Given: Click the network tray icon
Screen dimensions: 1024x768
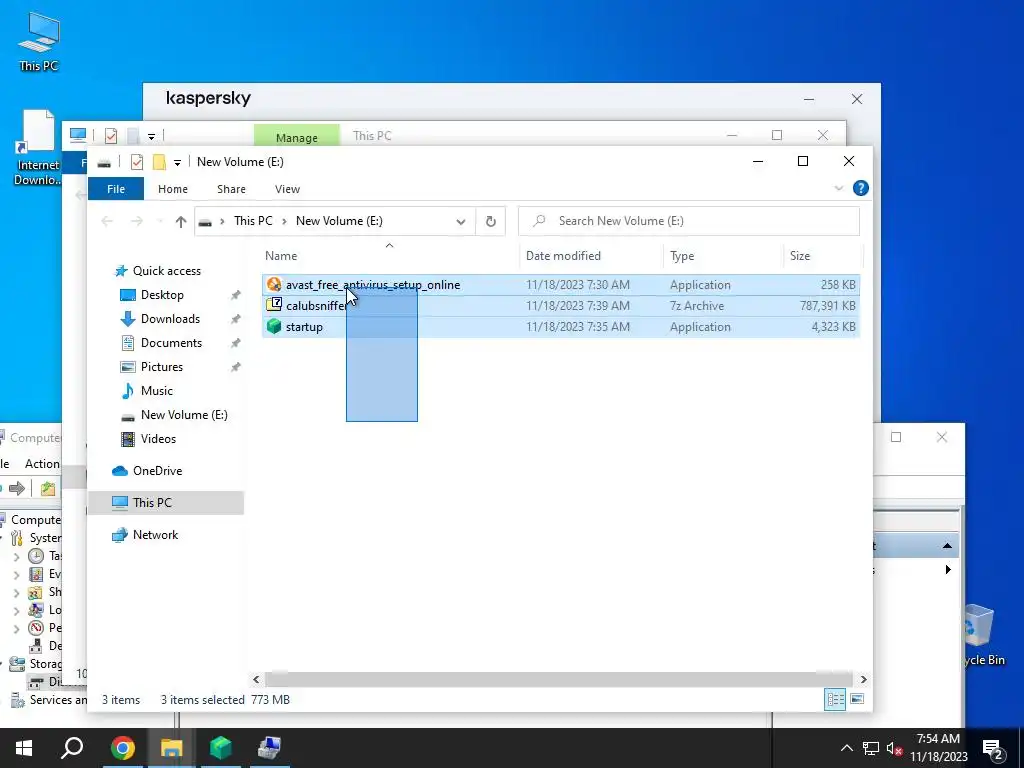Looking at the screenshot, I should 871,748.
